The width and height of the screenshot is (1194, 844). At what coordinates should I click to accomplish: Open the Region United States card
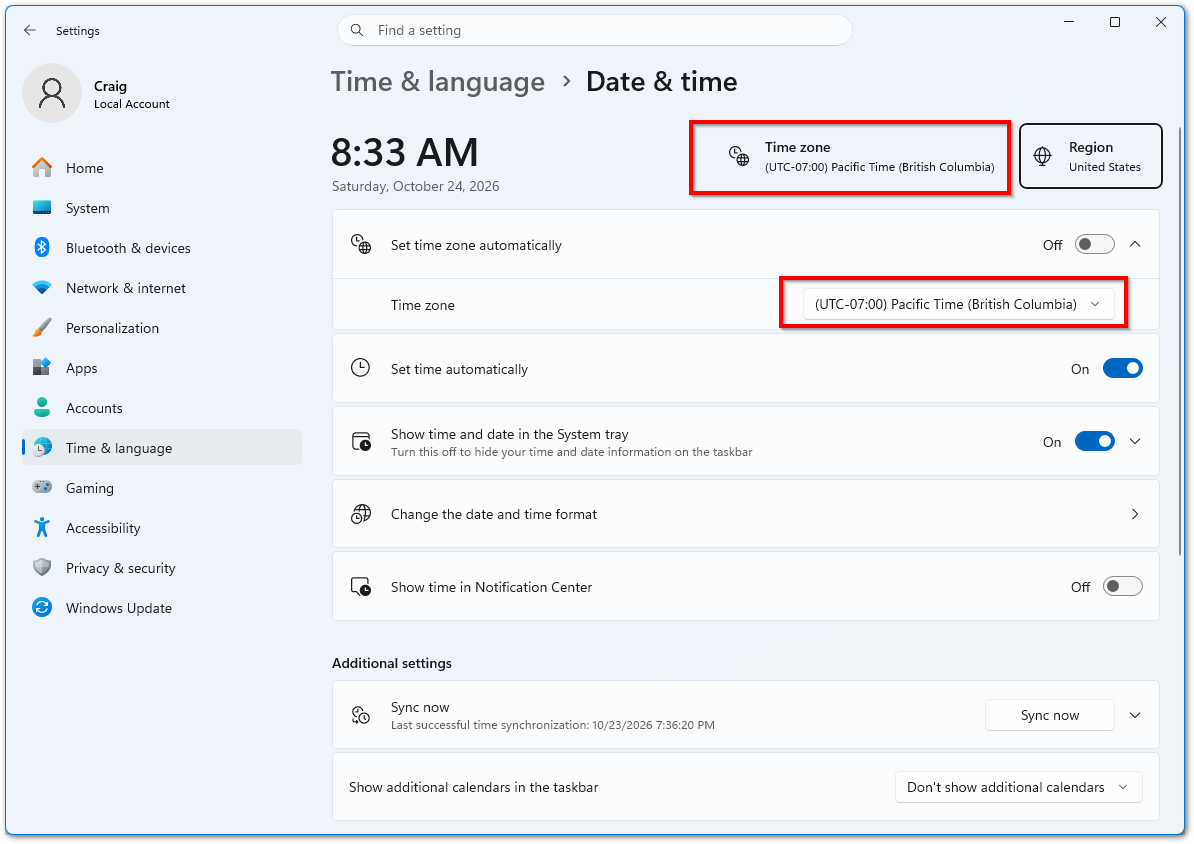click(x=1090, y=156)
